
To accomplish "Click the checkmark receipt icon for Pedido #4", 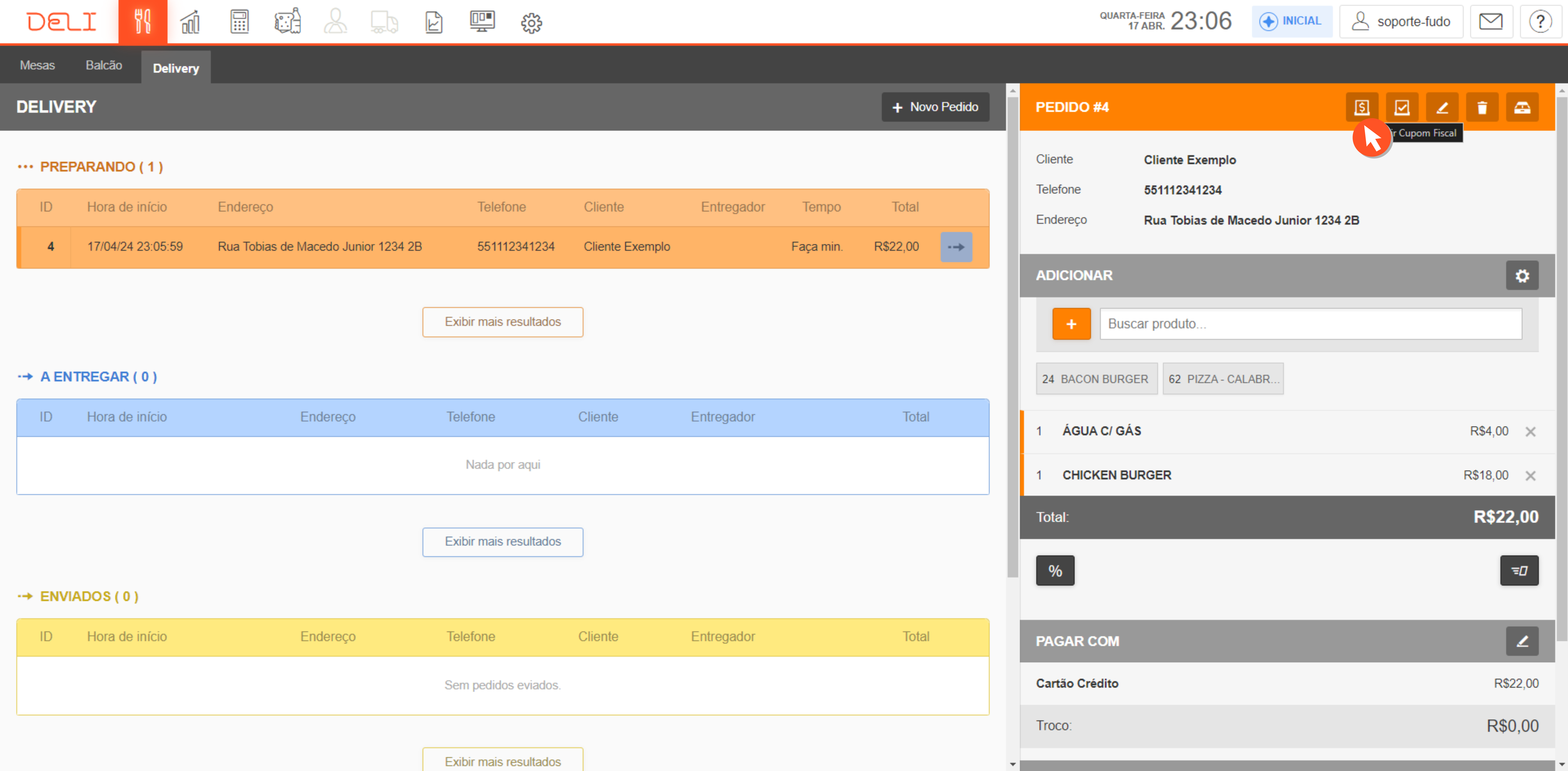I will pyautogui.click(x=1402, y=108).
